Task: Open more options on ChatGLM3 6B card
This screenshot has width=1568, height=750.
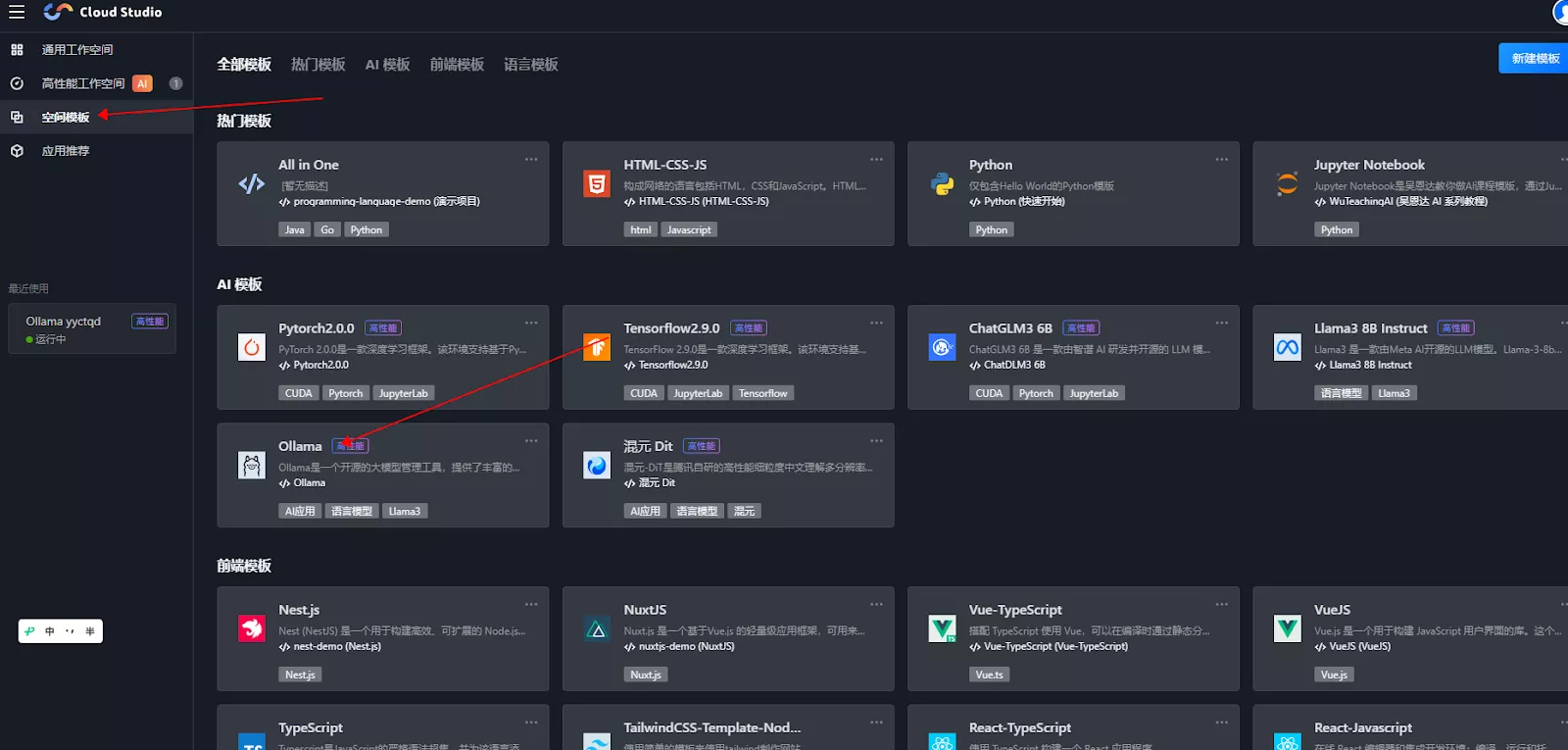Action: coord(1221,323)
